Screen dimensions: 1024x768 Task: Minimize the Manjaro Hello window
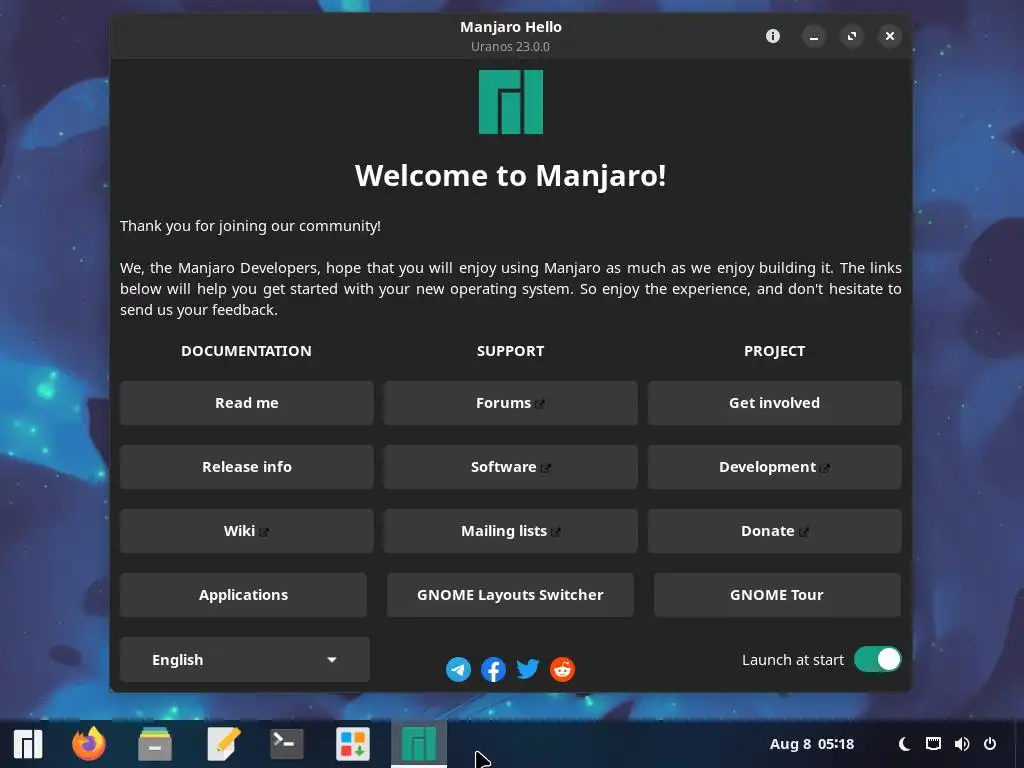[814, 37]
